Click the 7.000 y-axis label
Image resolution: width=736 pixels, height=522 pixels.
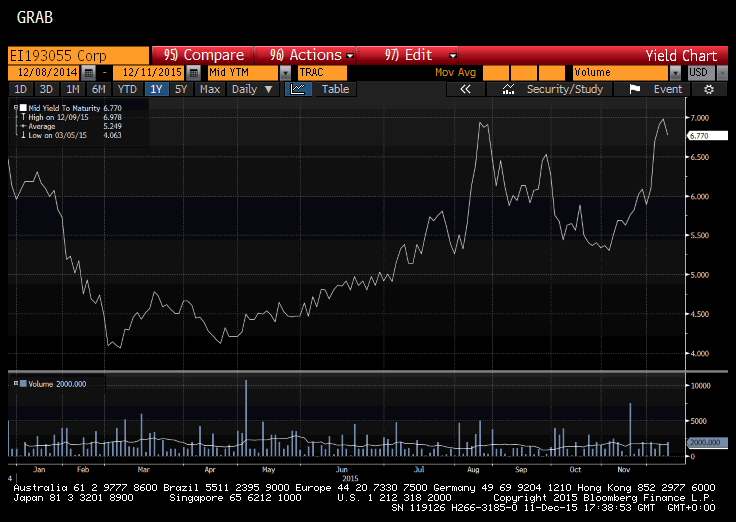click(699, 118)
